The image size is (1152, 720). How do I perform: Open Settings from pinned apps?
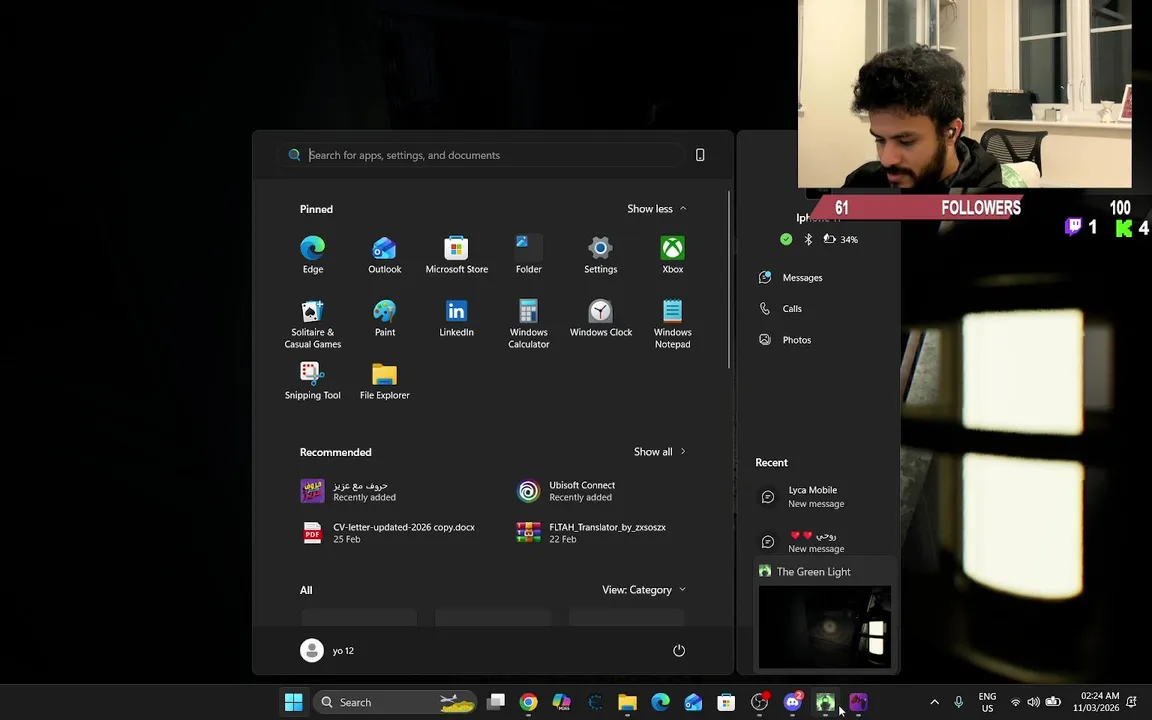click(x=600, y=255)
